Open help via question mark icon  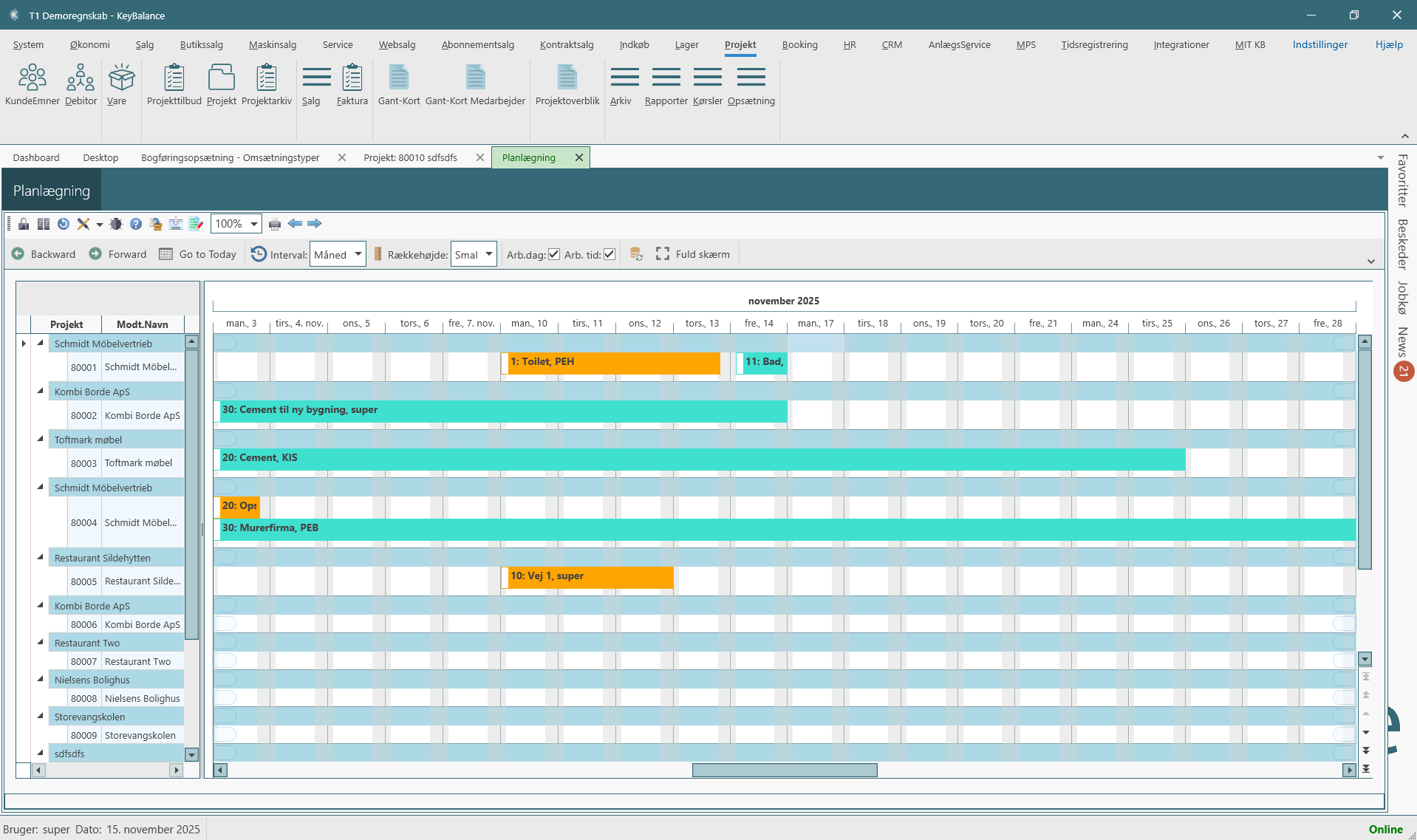point(136,224)
